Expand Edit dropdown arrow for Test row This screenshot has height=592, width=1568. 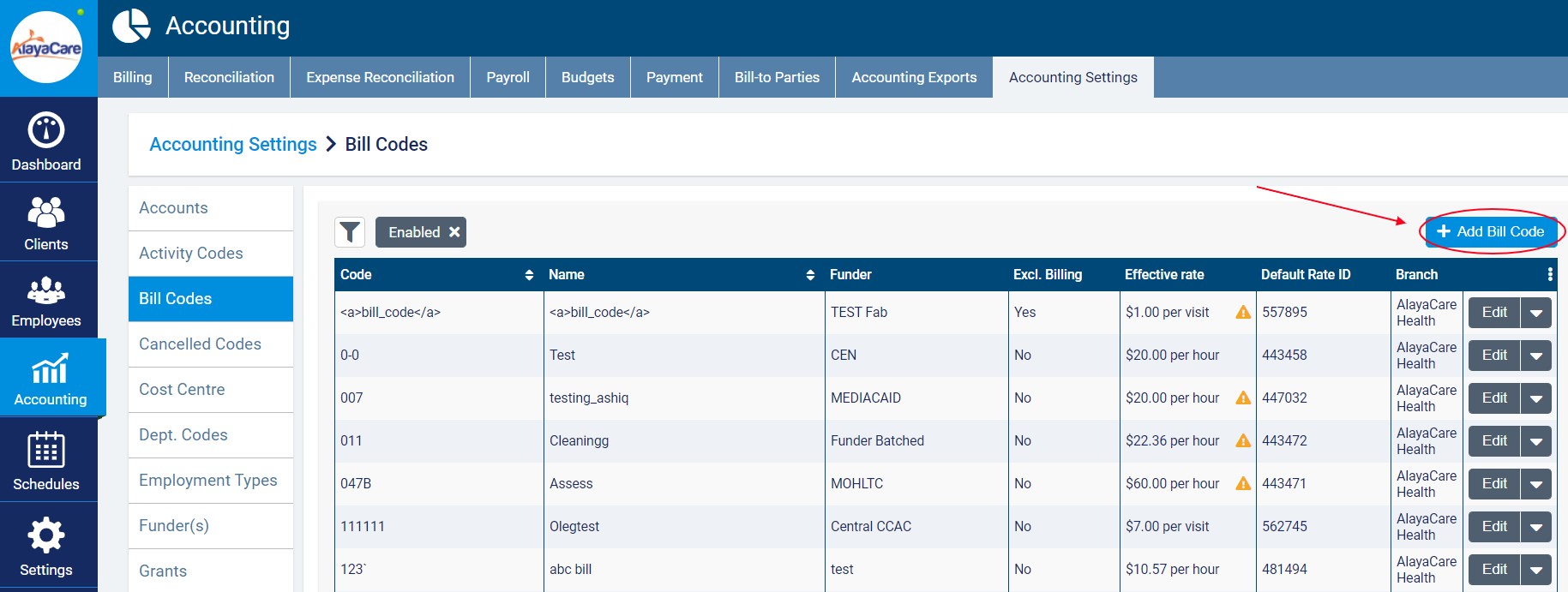click(x=1535, y=356)
